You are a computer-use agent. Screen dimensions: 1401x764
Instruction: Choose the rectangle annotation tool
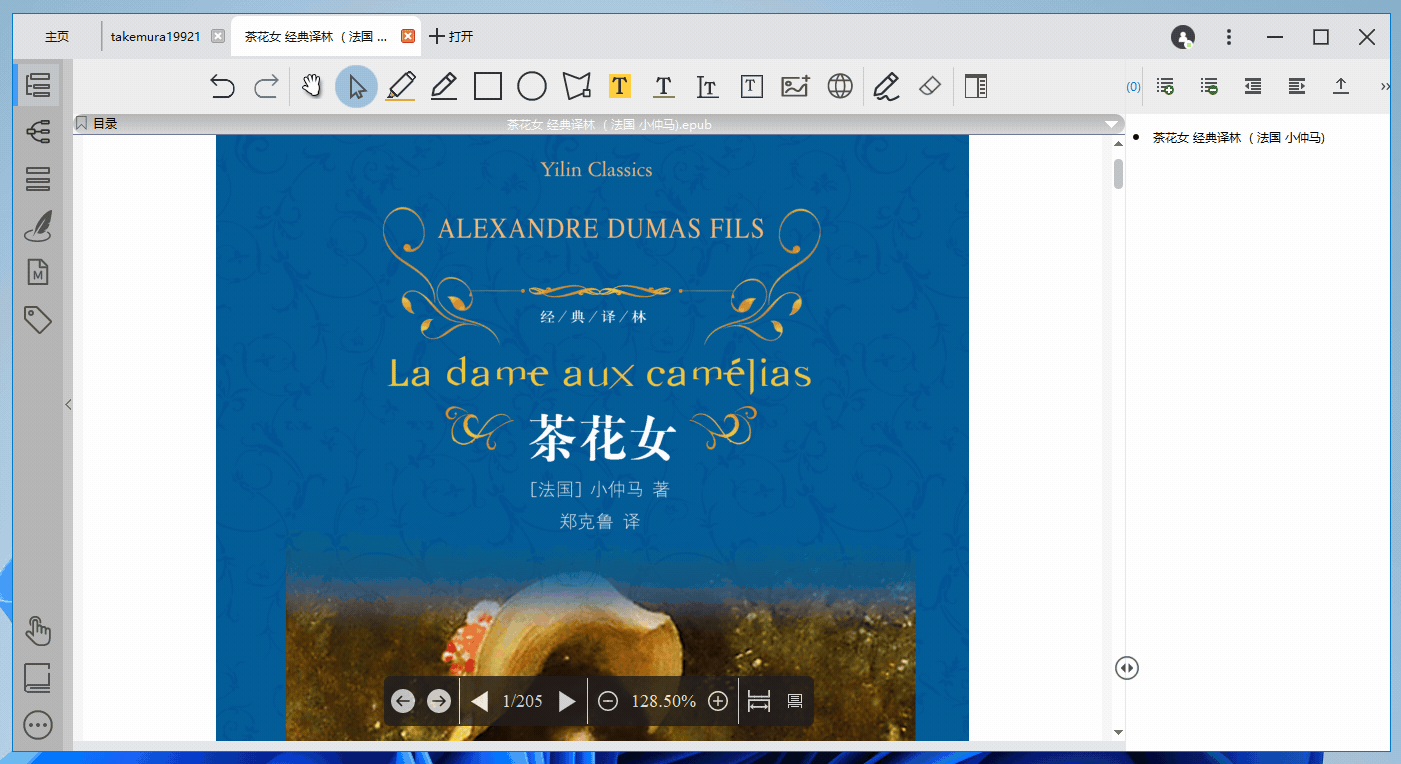488,86
